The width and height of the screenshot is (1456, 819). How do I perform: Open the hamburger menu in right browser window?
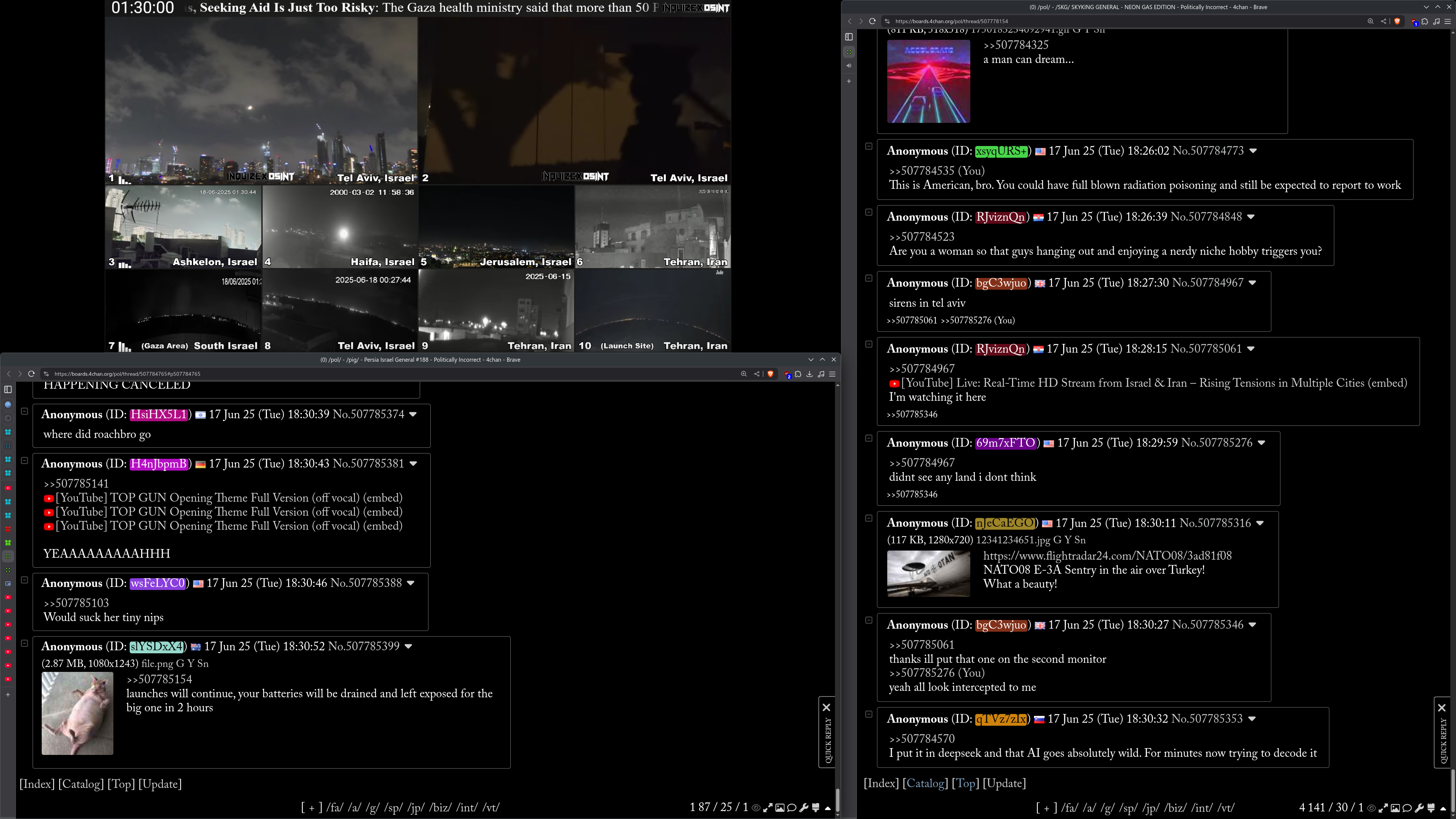coord(1448,22)
